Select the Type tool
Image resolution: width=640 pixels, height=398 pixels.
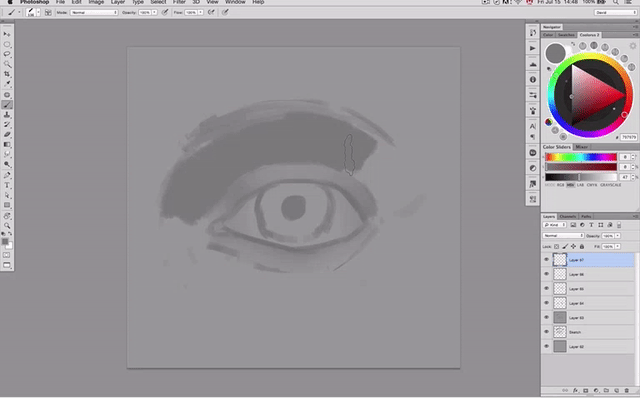[7, 185]
